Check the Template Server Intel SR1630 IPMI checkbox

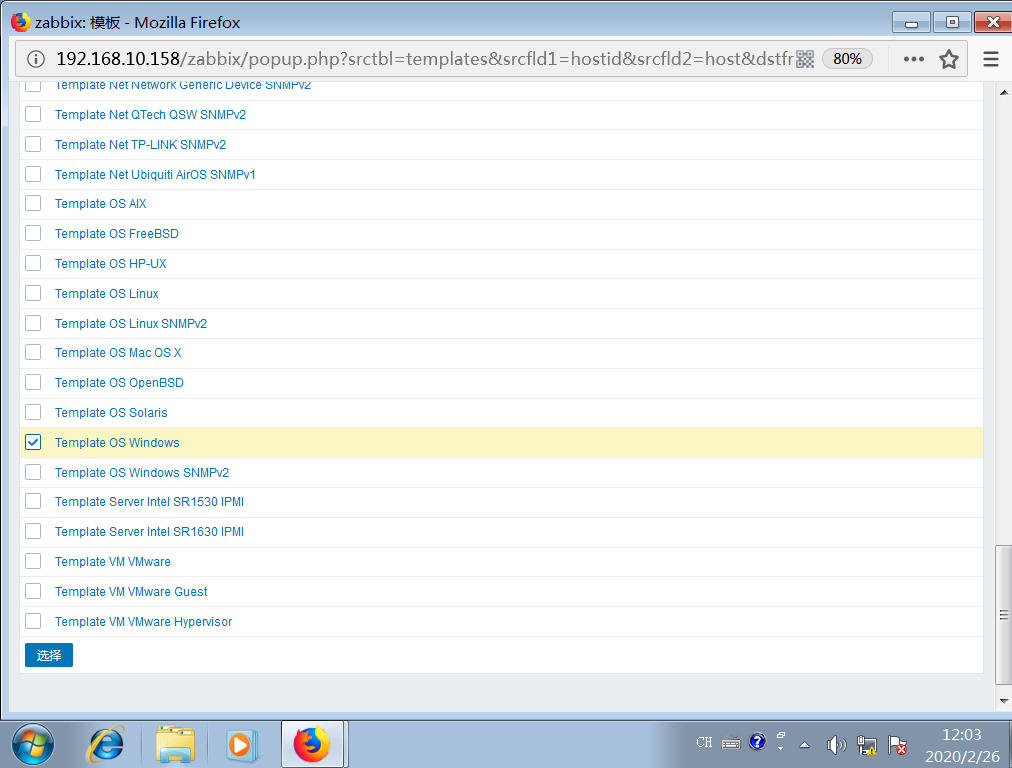pos(33,531)
